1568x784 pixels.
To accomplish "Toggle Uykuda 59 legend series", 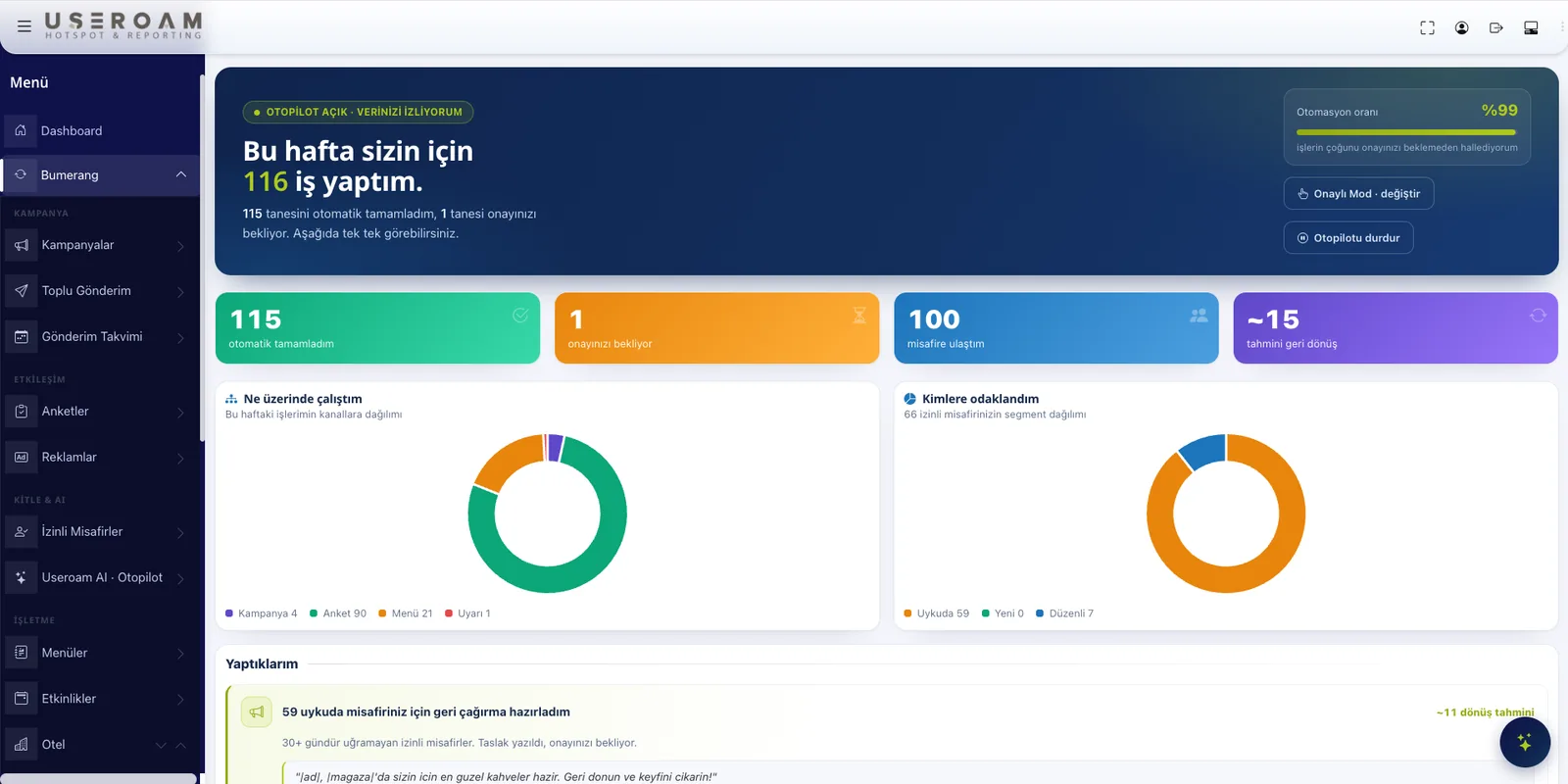I will point(937,613).
